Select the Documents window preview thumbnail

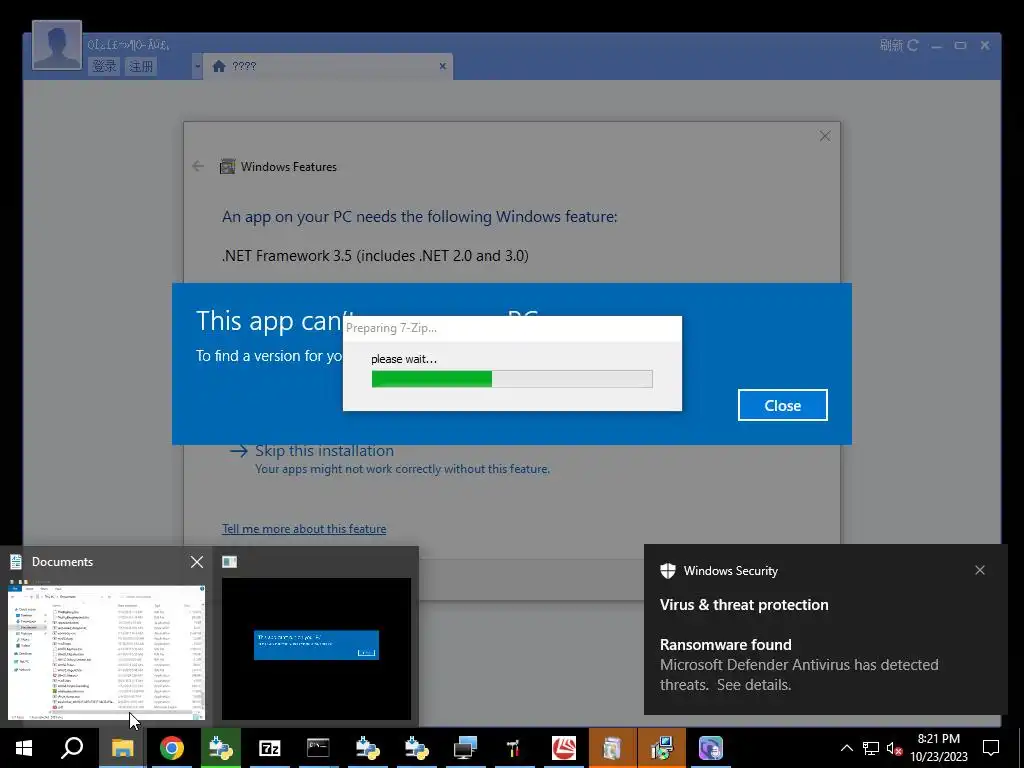[106, 650]
